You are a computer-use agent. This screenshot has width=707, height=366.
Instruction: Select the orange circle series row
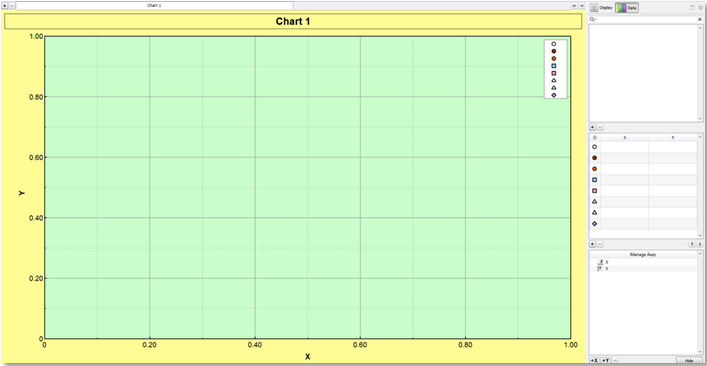point(643,169)
